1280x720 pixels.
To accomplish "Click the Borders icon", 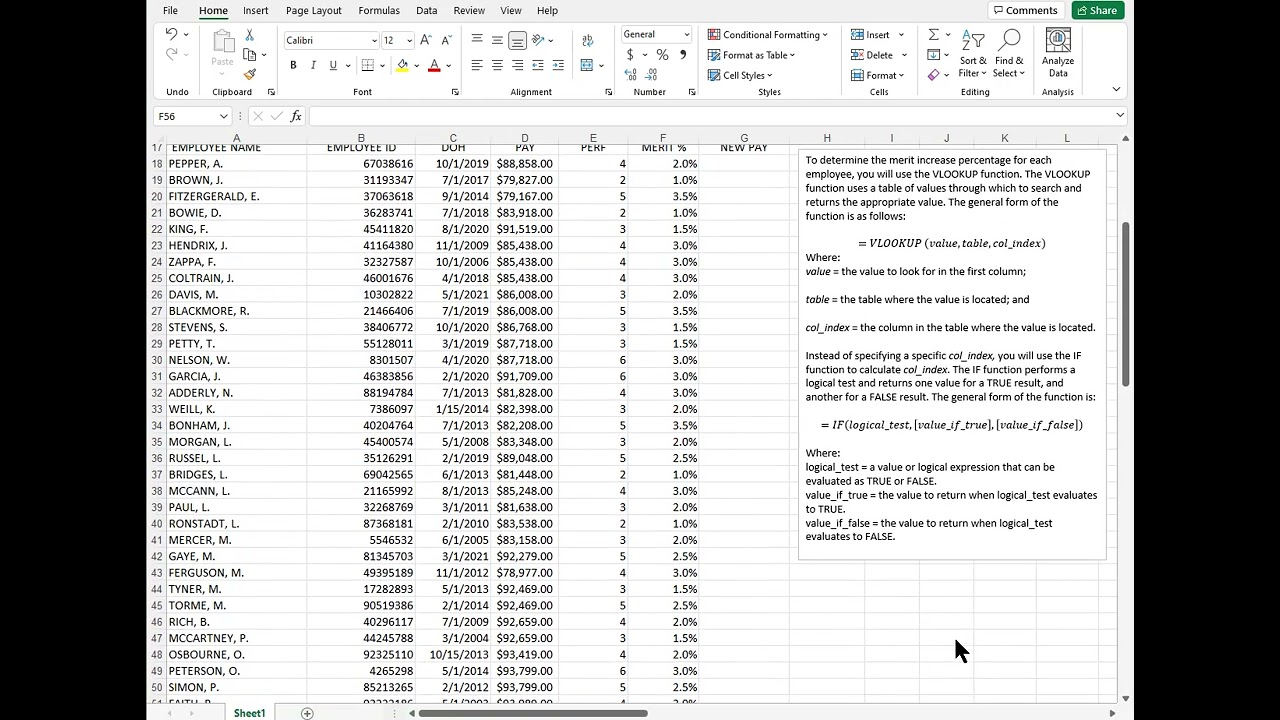I will (x=368, y=65).
